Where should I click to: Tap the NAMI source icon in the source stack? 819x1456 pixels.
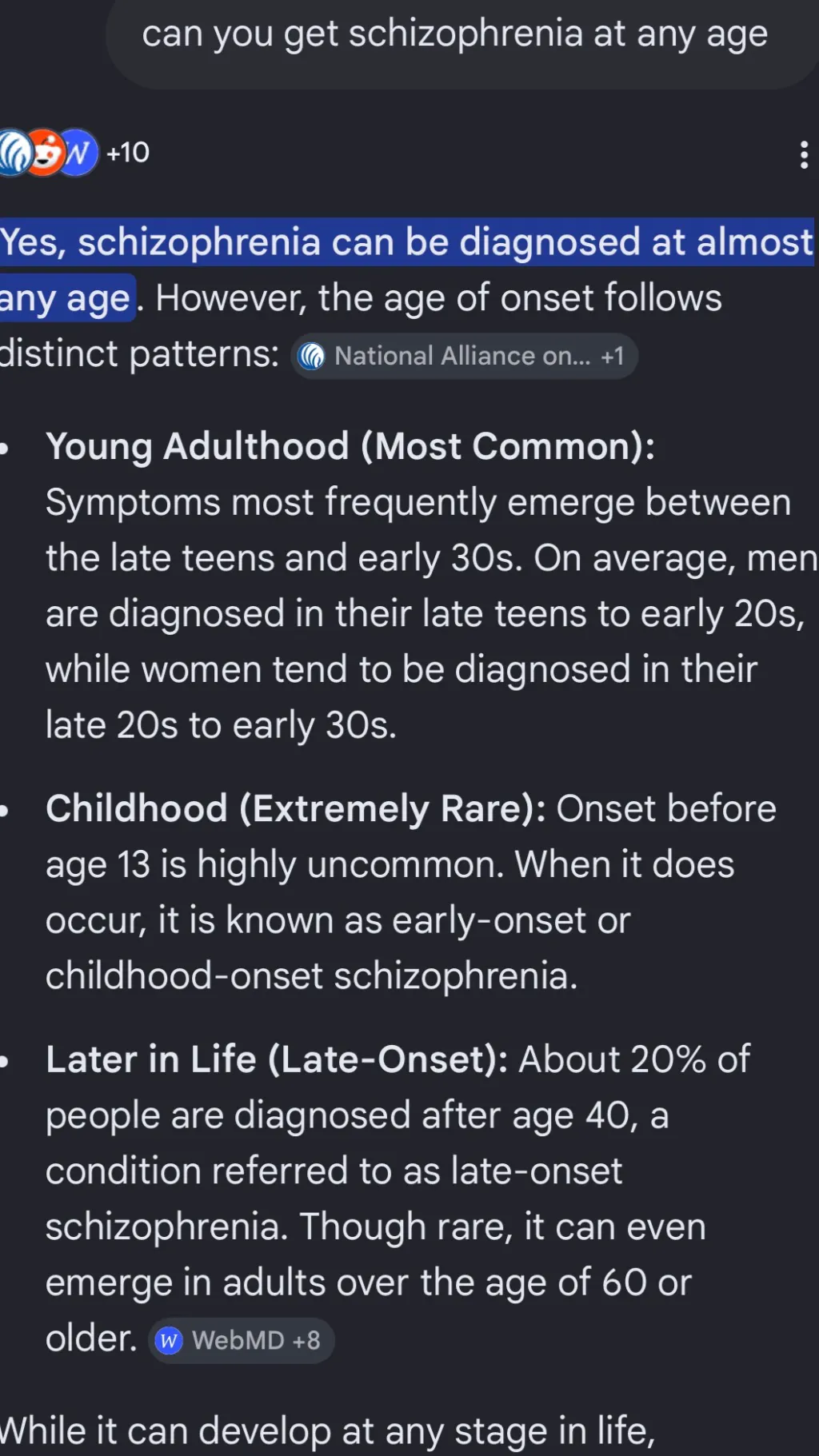pos(13,152)
